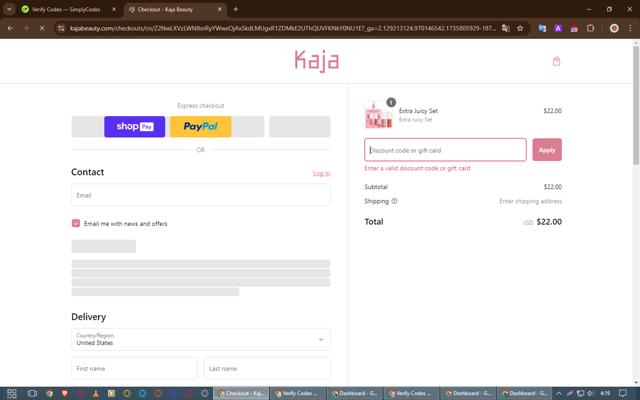Screen dimensions: 640x400
Task: Open the purple A extension
Action: [x=558, y=28]
